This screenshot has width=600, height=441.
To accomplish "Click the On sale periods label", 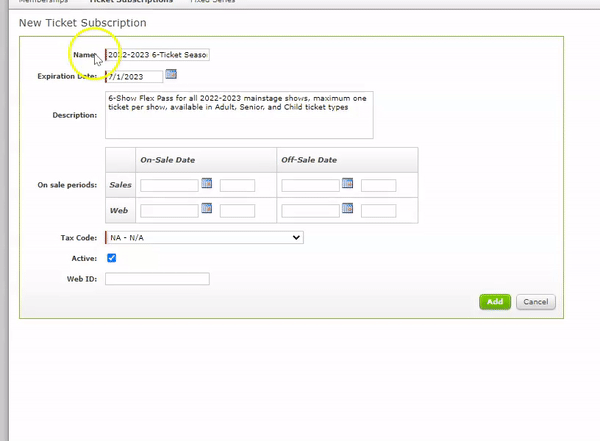I will click(67, 185).
